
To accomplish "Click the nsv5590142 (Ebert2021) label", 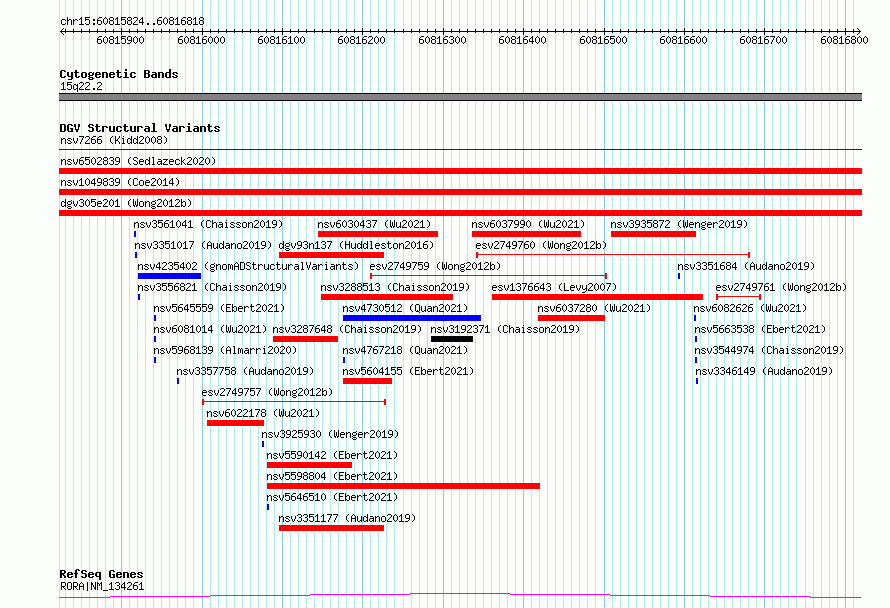I will (x=332, y=455).
